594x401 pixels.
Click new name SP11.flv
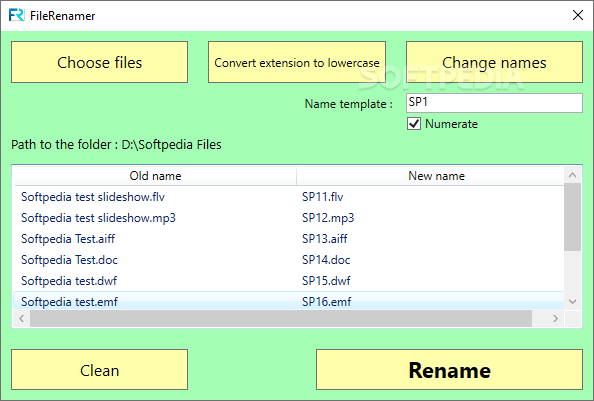pyautogui.click(x=322, y=197)
